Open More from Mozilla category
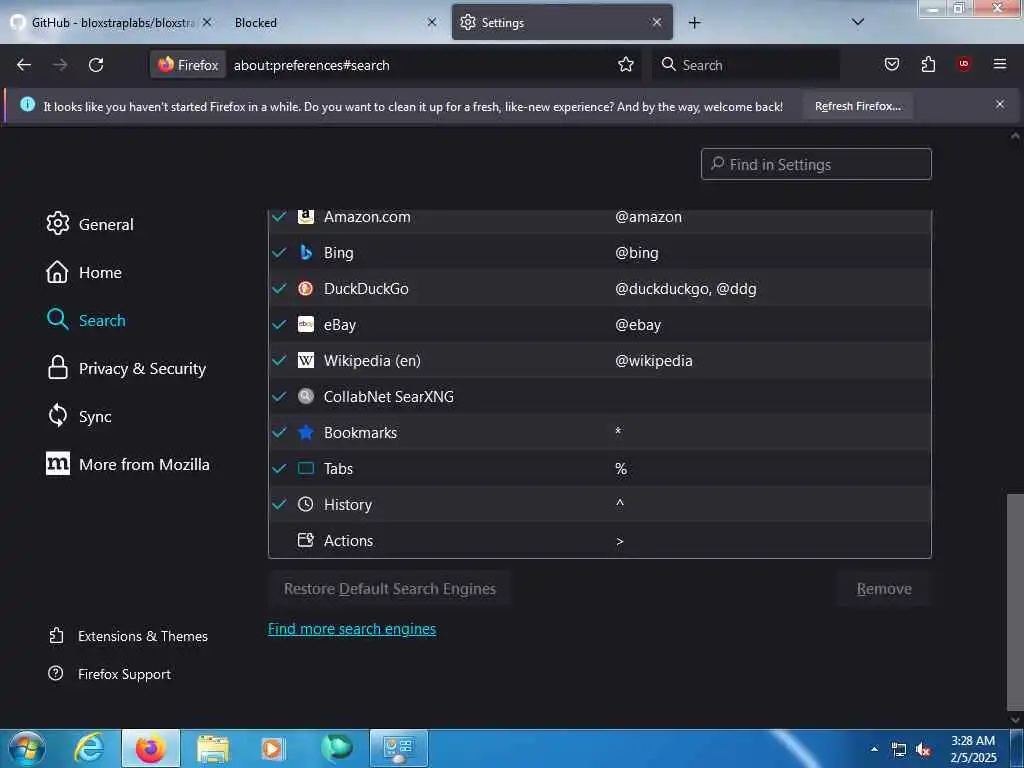 tap(128, 464)
